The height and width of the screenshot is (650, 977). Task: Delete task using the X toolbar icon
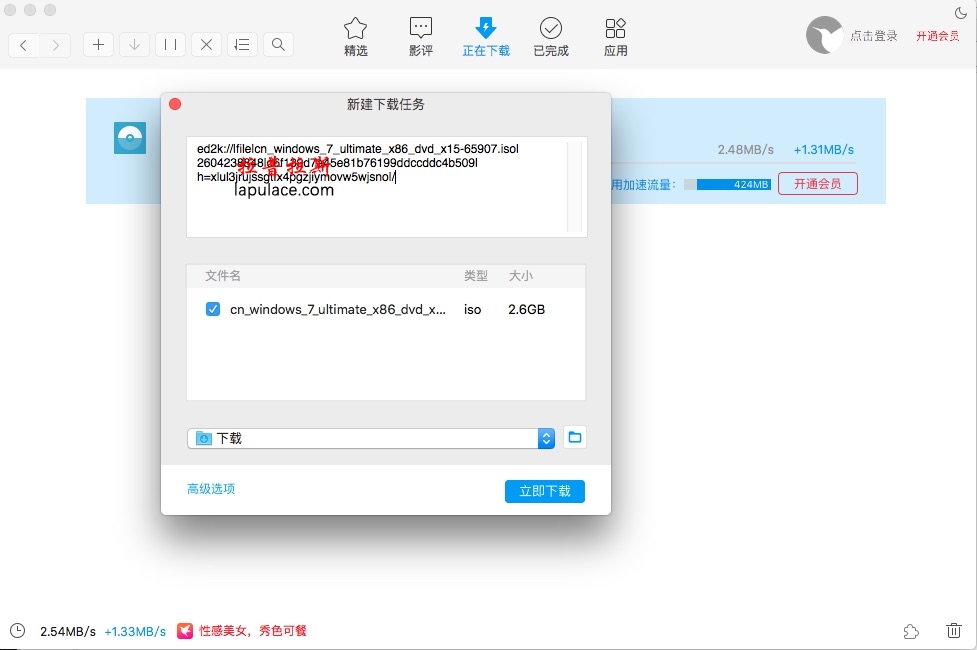click(206, 45)
